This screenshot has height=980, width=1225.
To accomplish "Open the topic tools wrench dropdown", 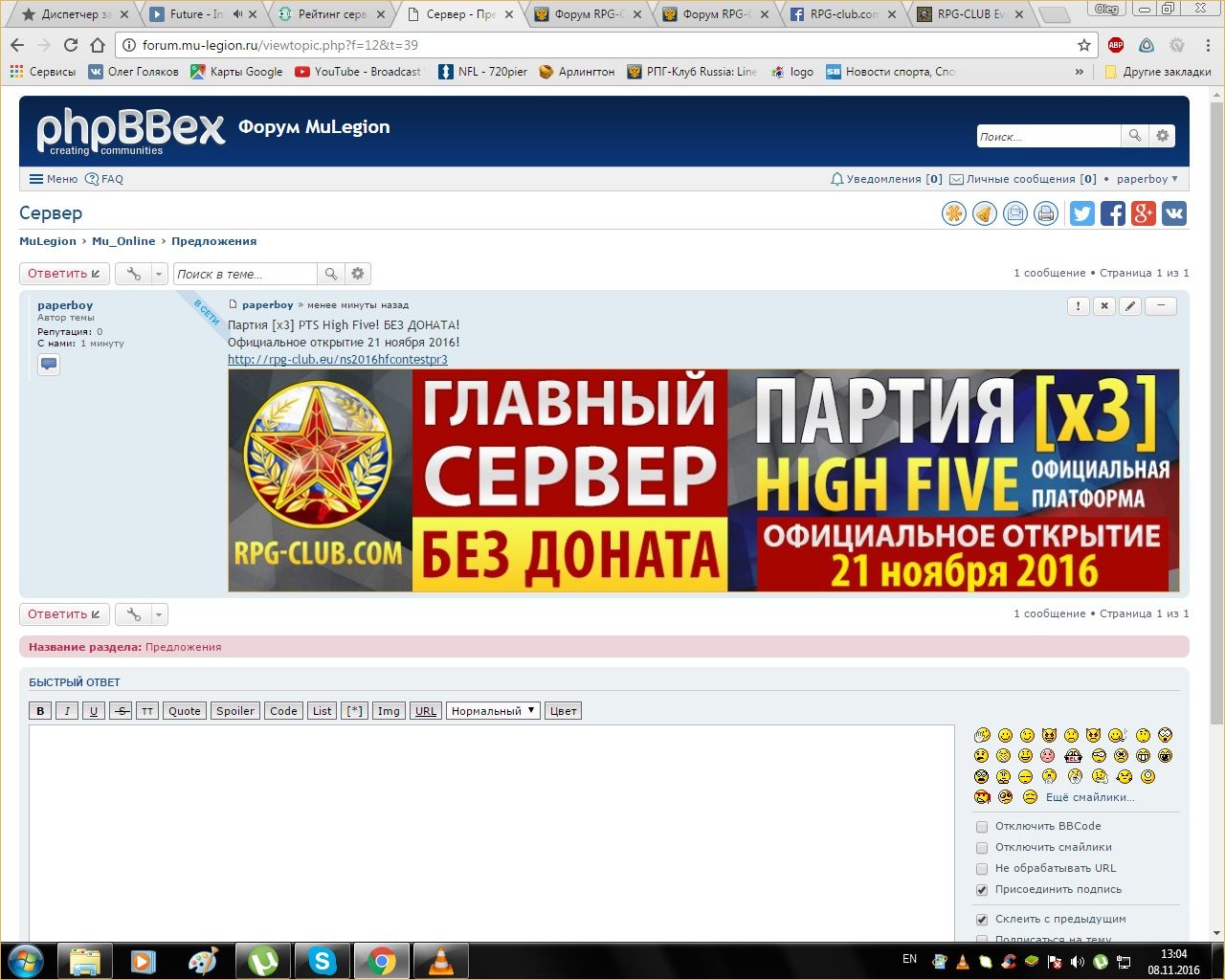I will point(141,274).
